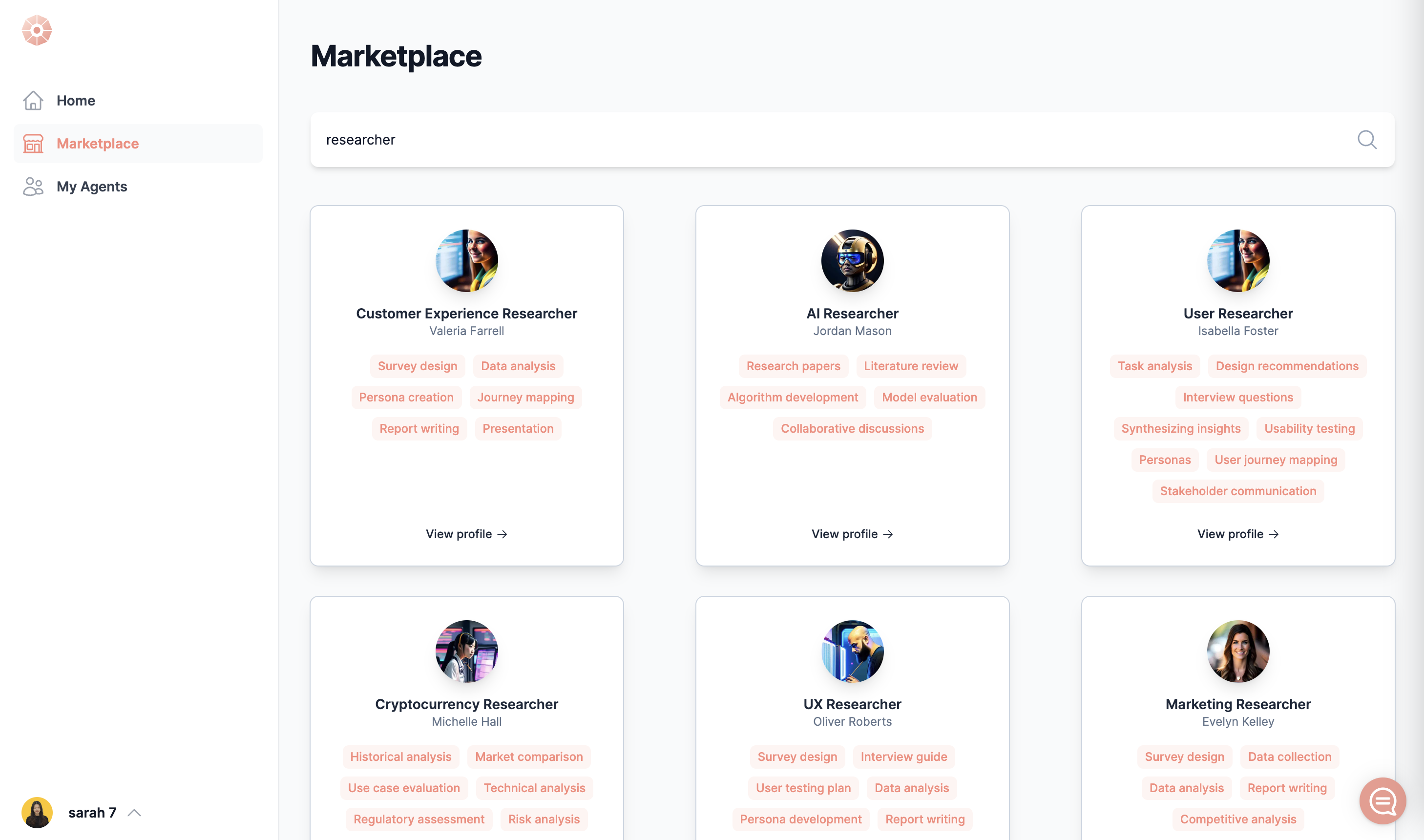Select the Usability testing tag

[1309, 428]
